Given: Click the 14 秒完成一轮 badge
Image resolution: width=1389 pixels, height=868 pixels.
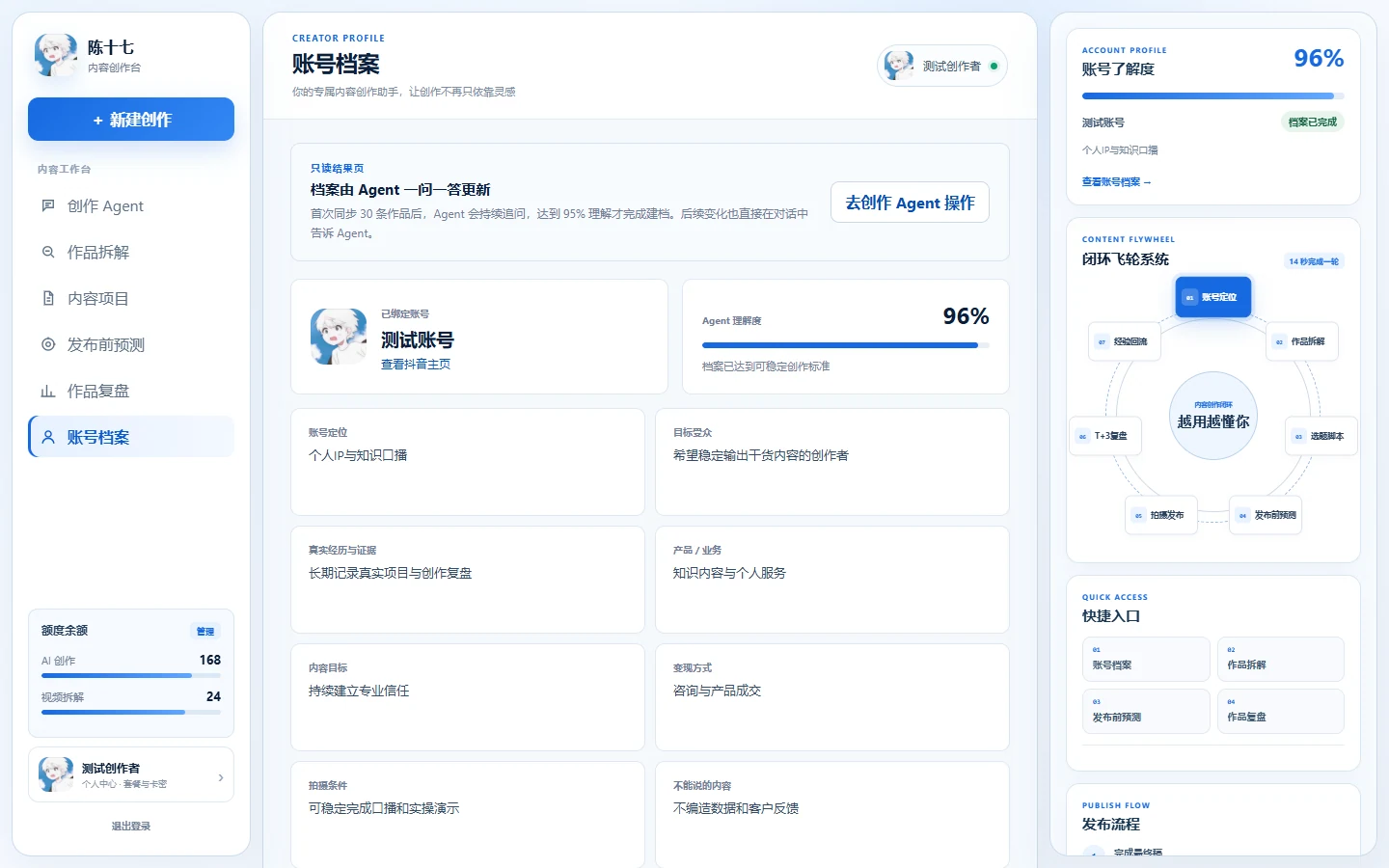Looking at the screenshot, I should pyautogui.click(x=1314, y=261).
